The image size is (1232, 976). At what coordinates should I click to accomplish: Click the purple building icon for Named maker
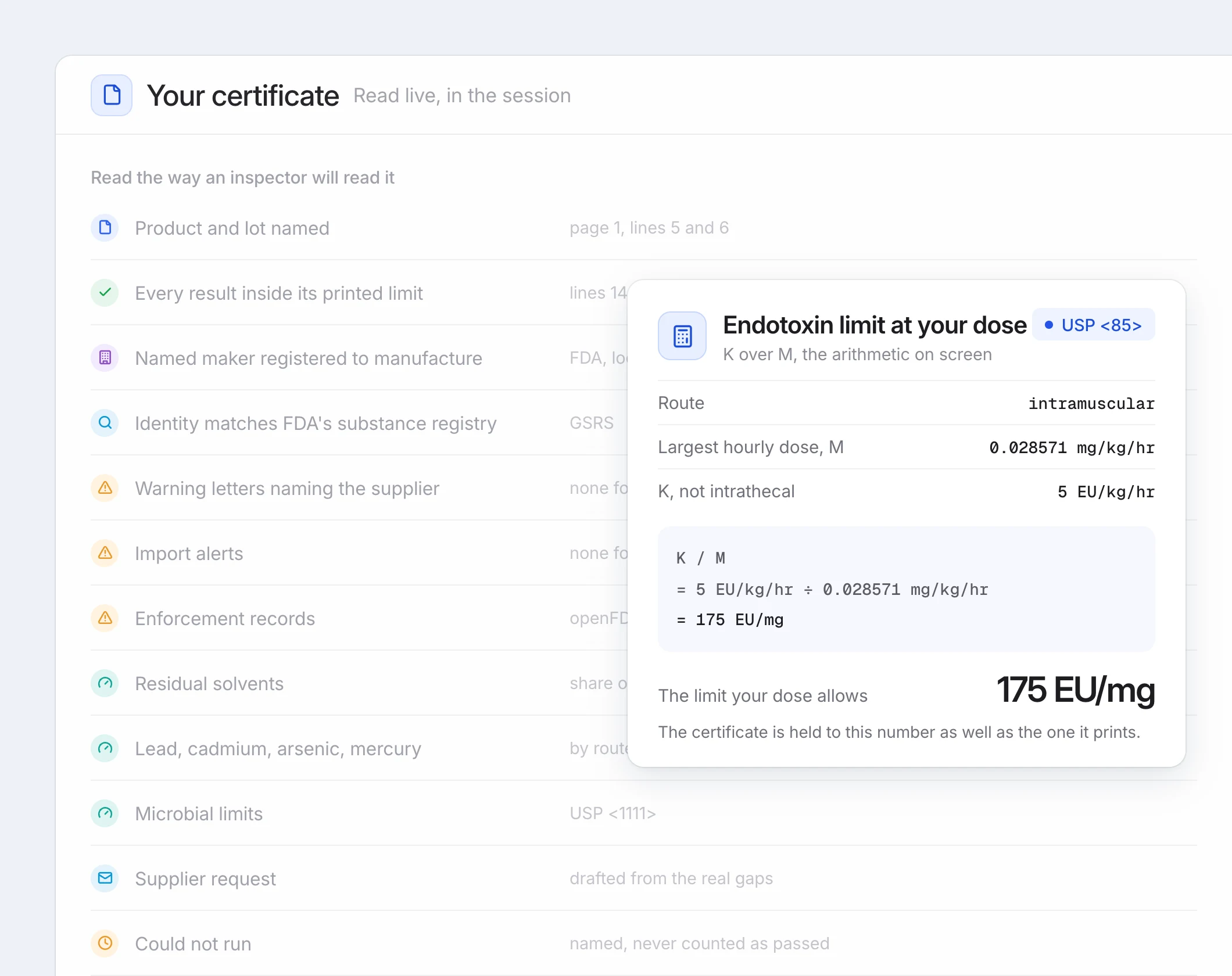[105, 358]
